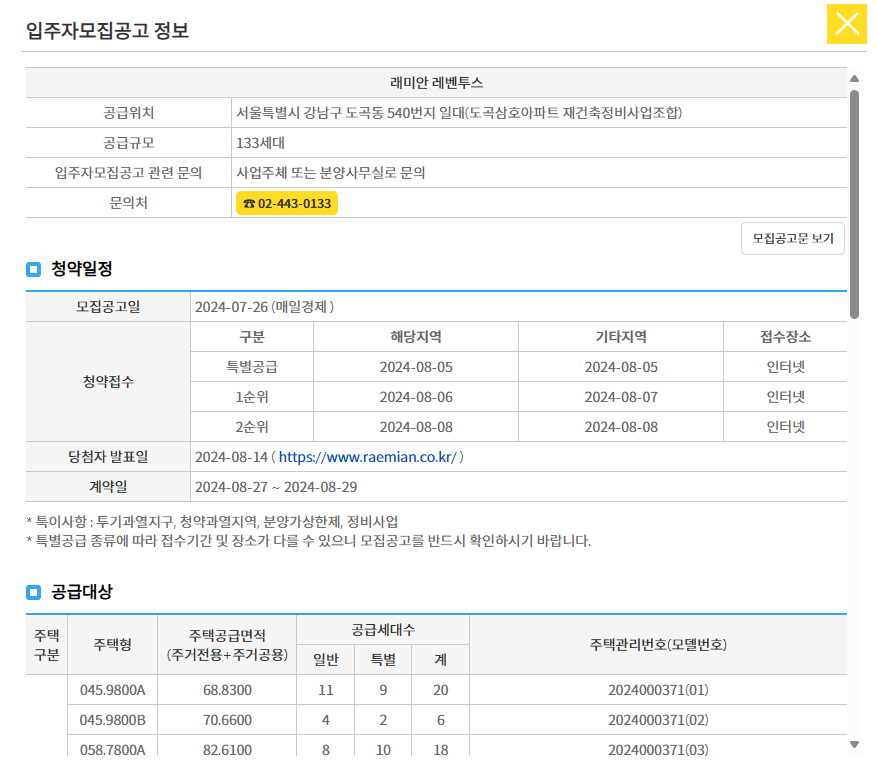Click the 2순위 row cell

252,427
